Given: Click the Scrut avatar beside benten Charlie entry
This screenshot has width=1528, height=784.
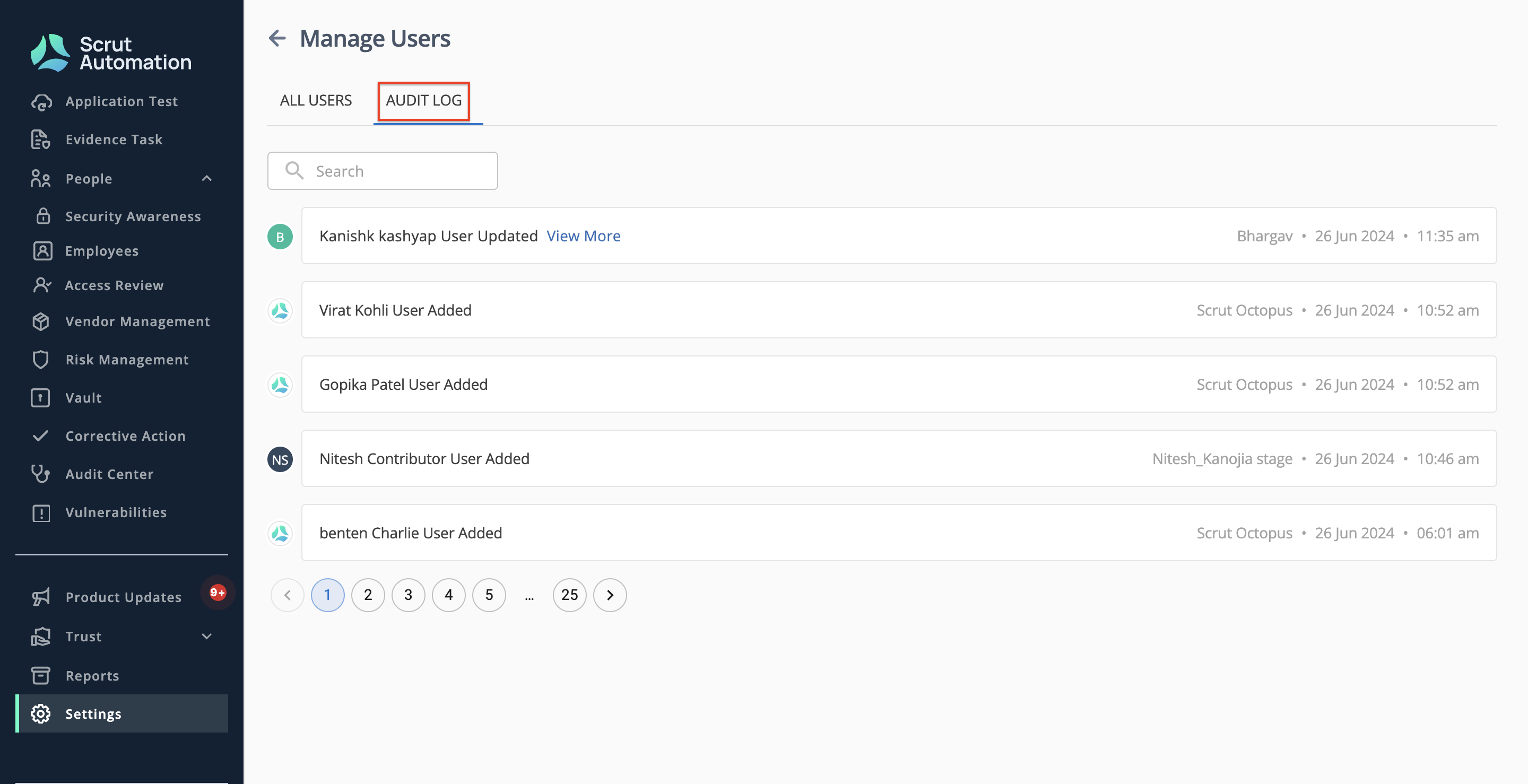Looking at the screenshot, I should coord(280,533).
